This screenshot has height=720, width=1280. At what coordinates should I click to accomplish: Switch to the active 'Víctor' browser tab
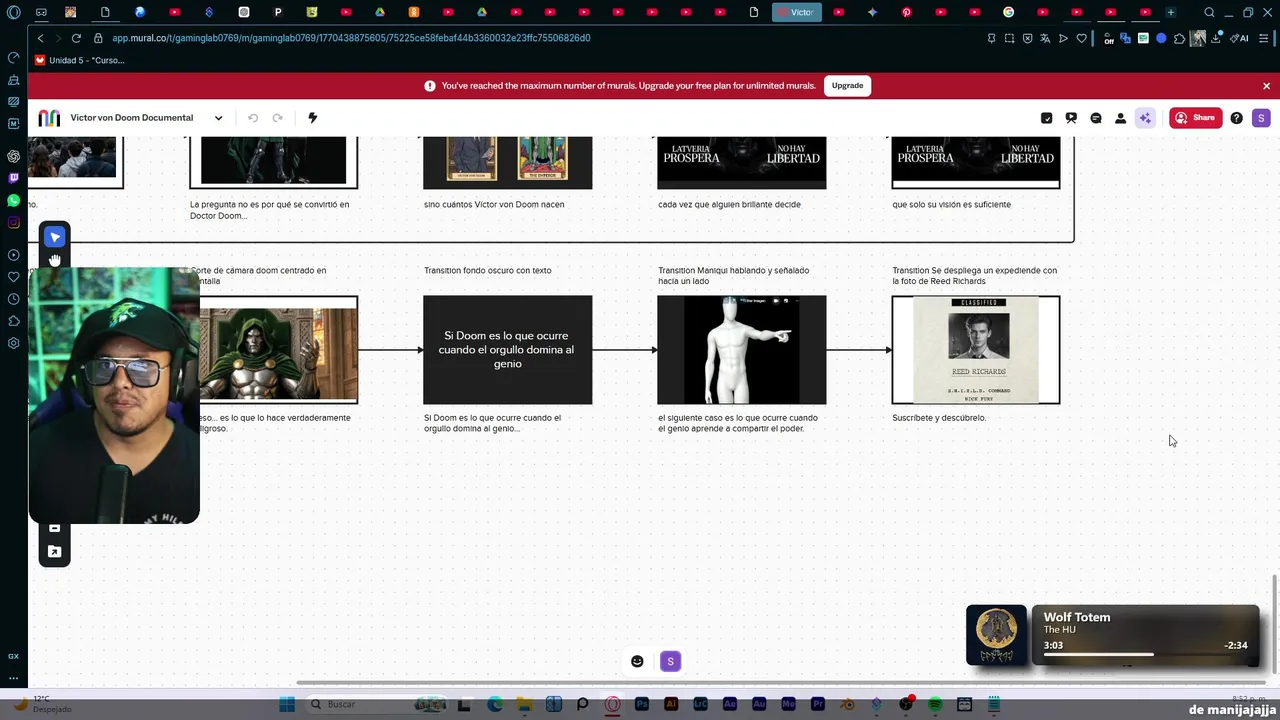(x=796, y=12)
